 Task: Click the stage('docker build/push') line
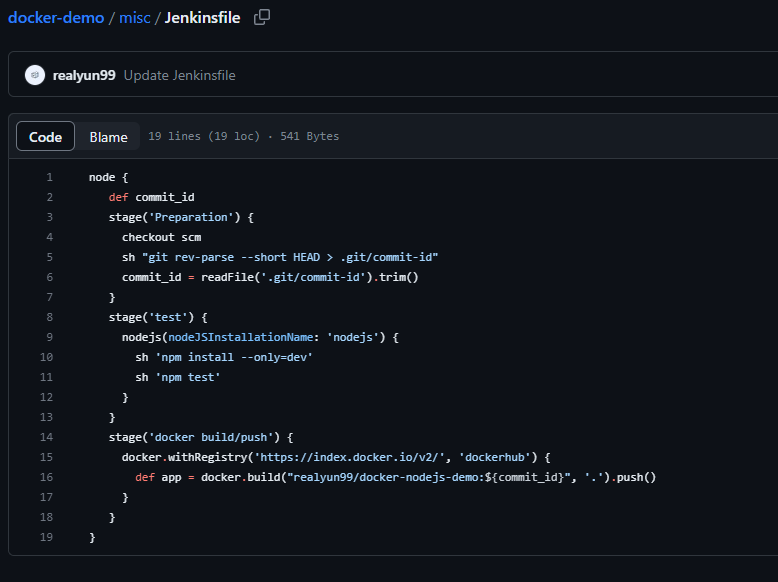point(201,437)
